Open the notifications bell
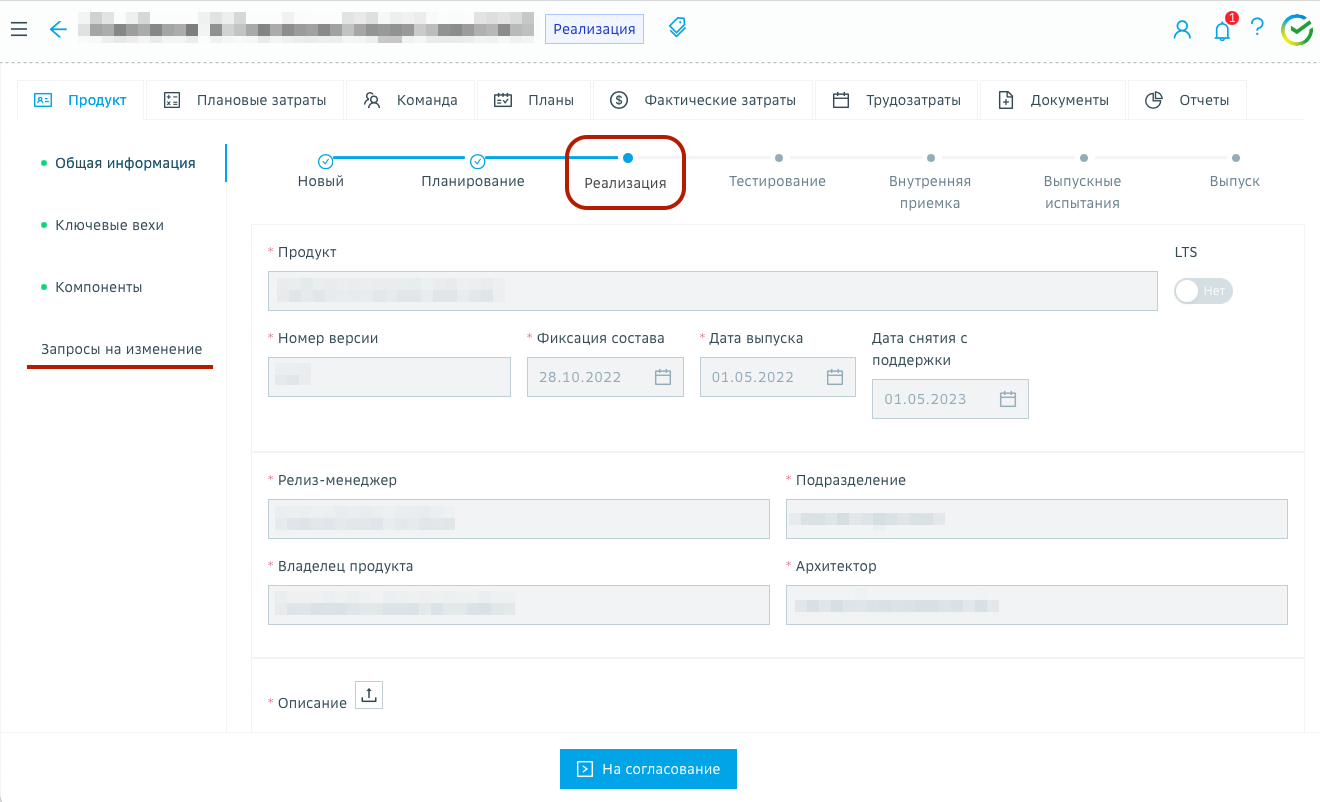Viewport: 1320px width, 802px height. click(x=1222, y=30)
